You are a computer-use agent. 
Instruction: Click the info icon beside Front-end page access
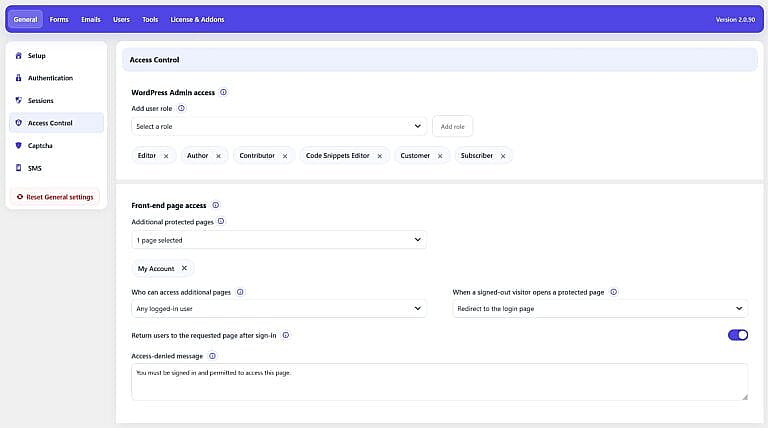point(216,205)
